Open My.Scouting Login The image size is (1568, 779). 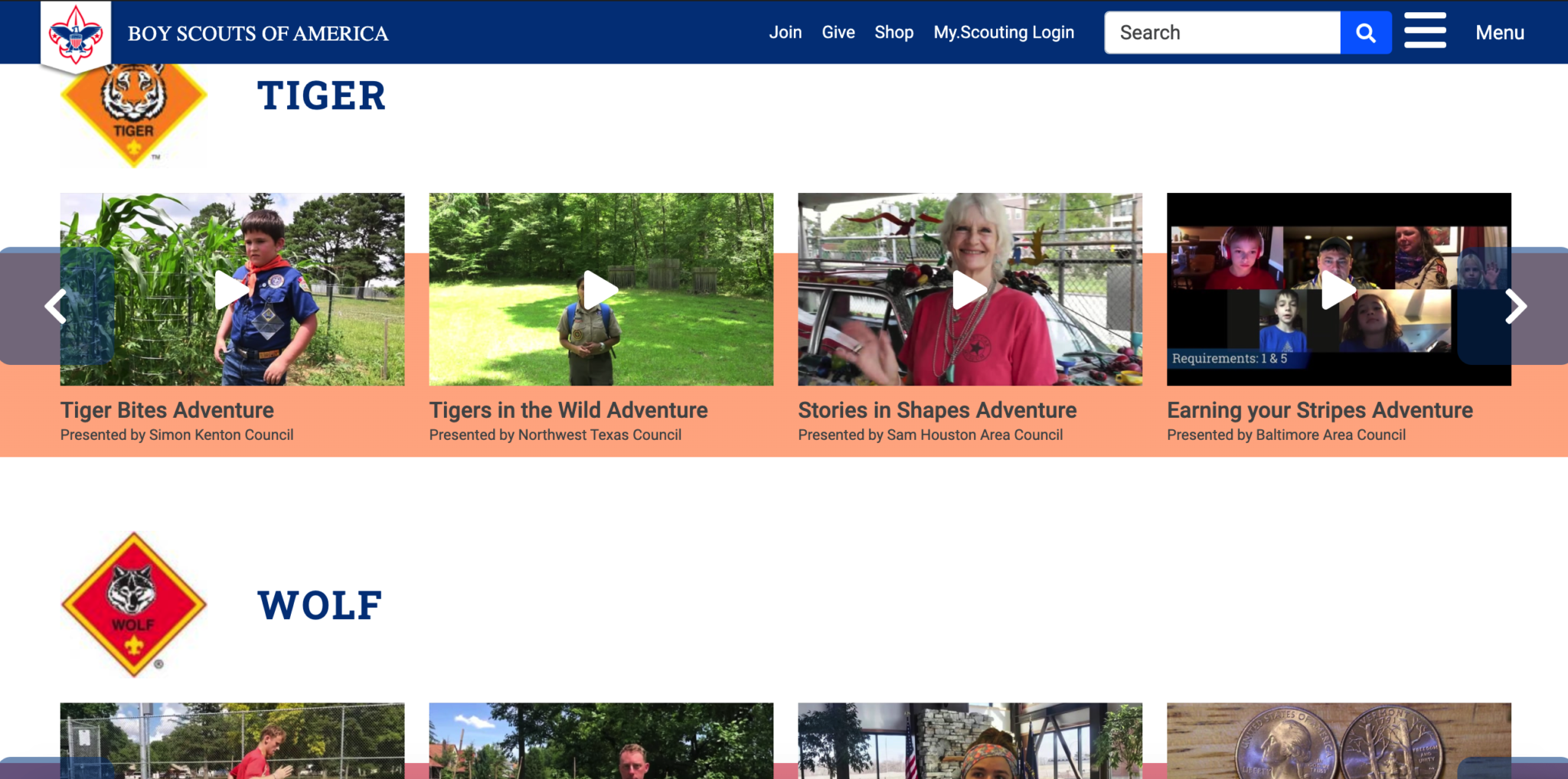coord(1004,32)
